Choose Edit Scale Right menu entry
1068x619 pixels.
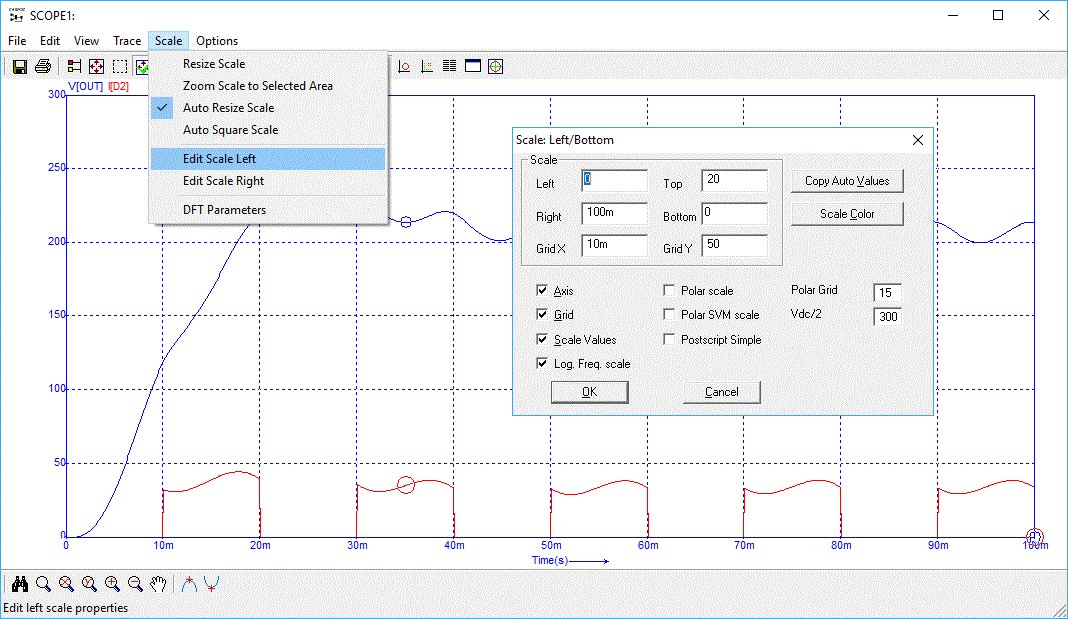pos(268,180)
